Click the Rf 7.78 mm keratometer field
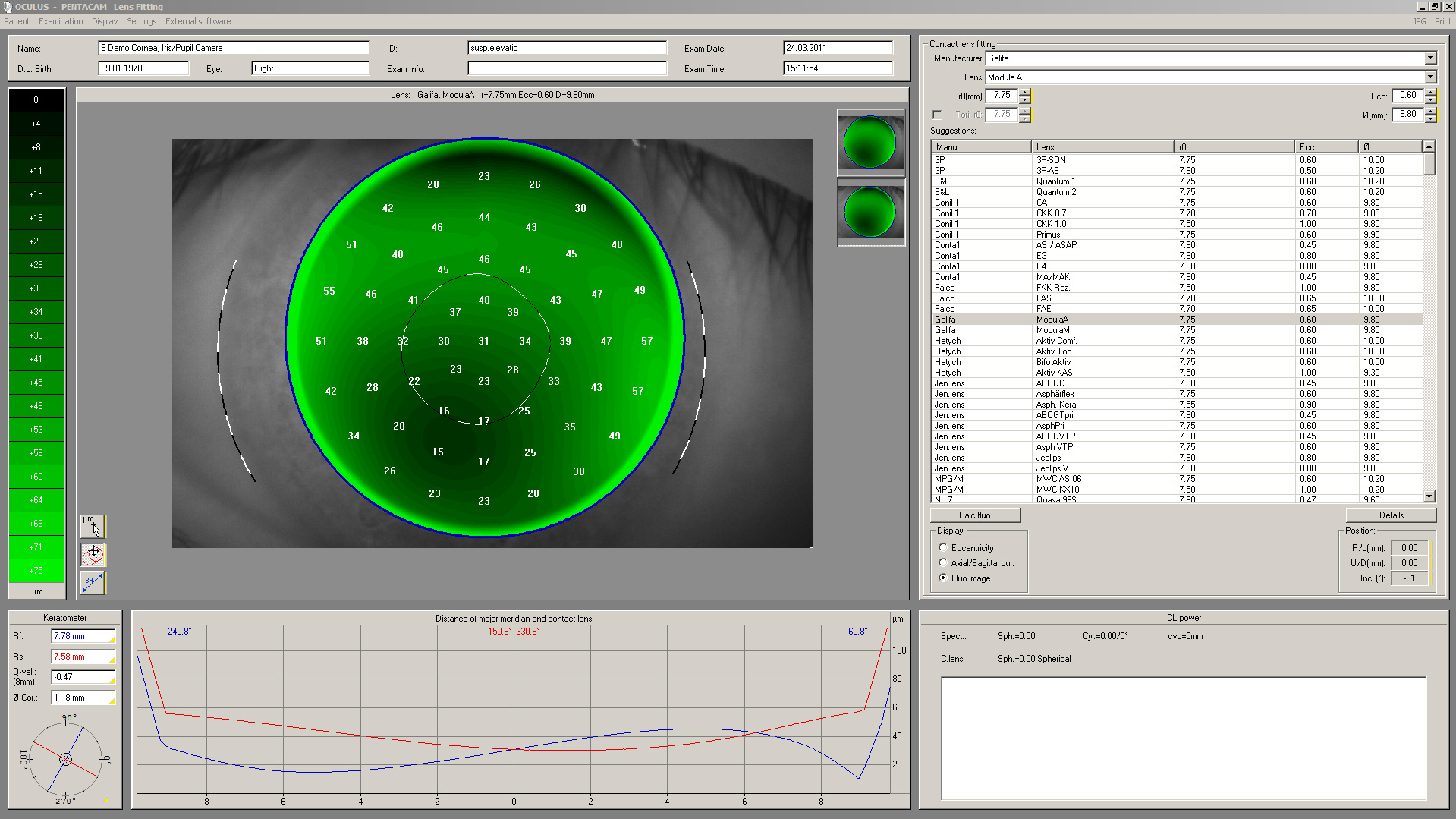This screenshot has width=1456, height=819. point(83,636)
